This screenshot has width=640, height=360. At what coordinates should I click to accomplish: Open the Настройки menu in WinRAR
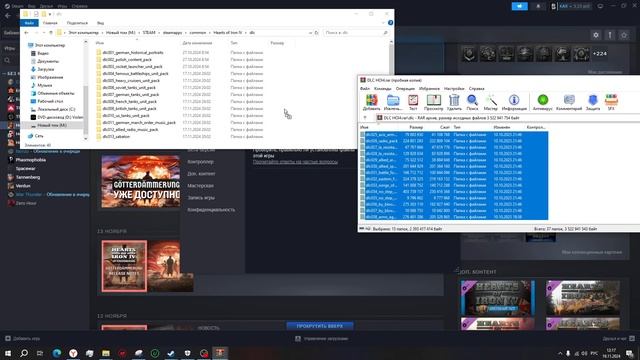tap(454, 89)
